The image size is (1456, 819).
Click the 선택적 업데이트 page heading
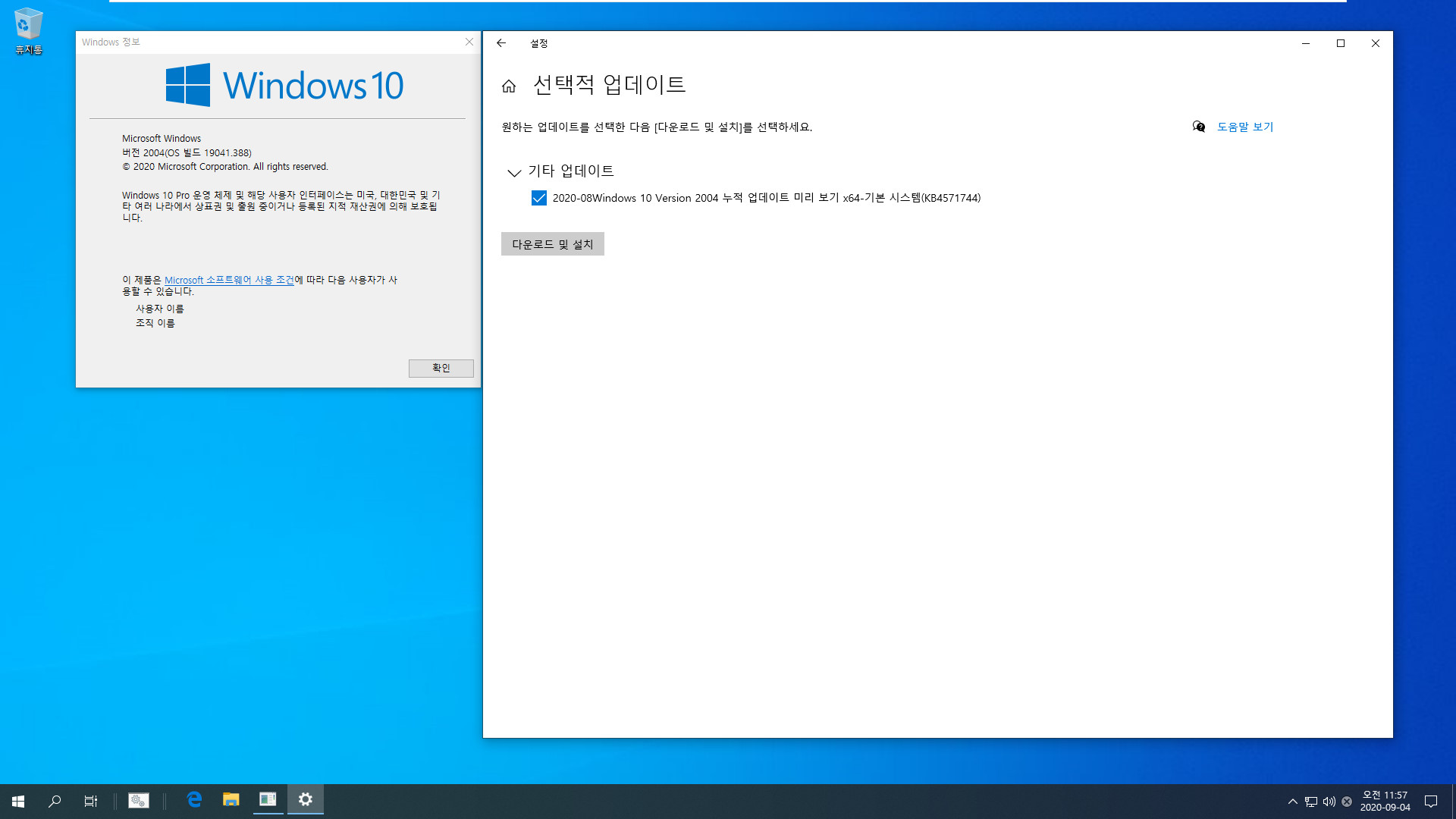(610, 84)
